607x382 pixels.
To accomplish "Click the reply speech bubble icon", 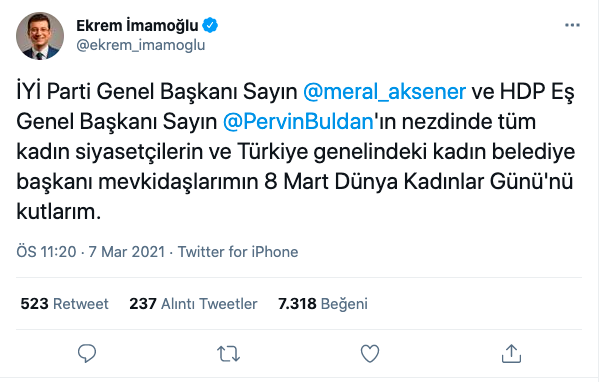I will [x=87, y=353].
